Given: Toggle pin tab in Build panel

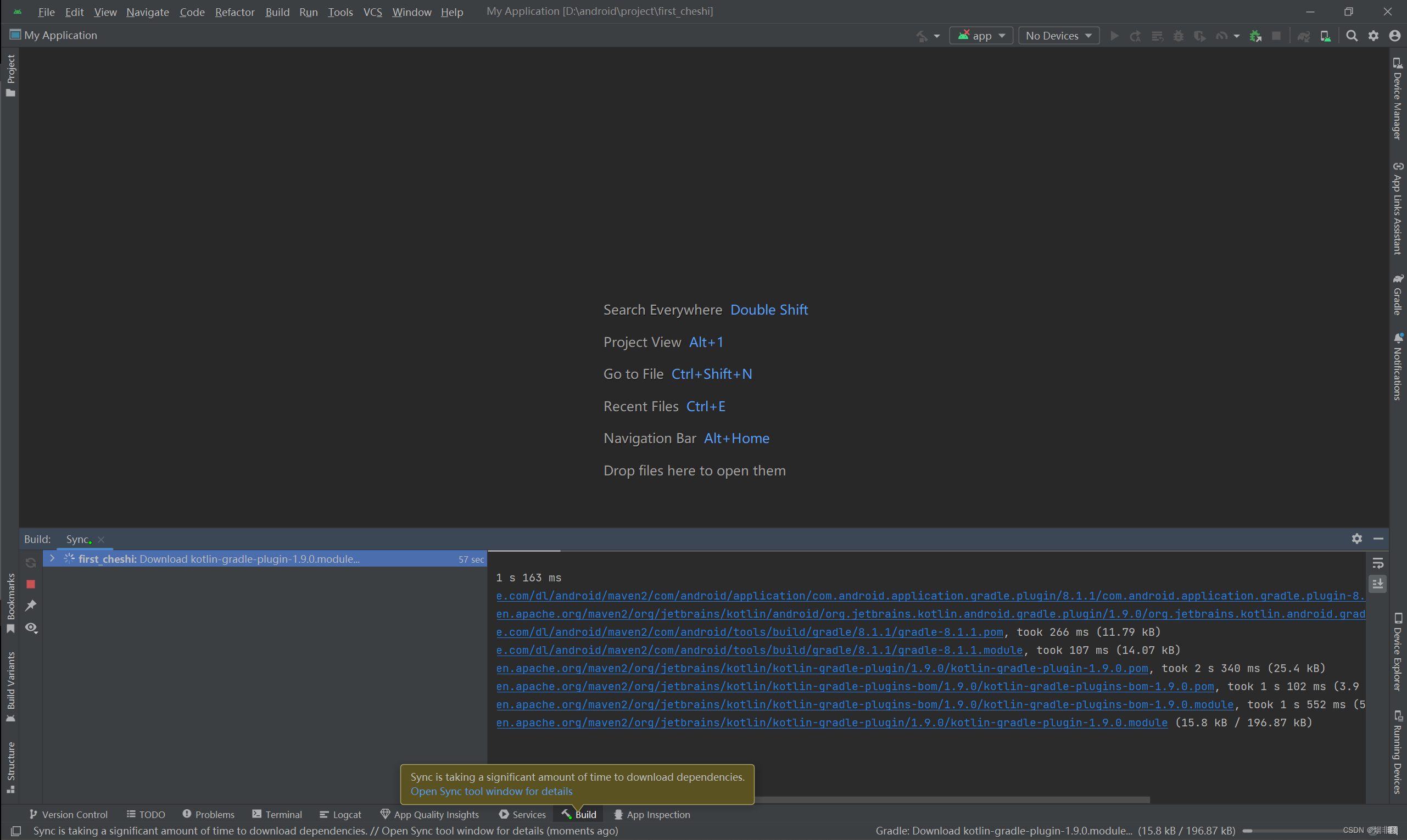Looking at the screenshot, I should (31, 605).
